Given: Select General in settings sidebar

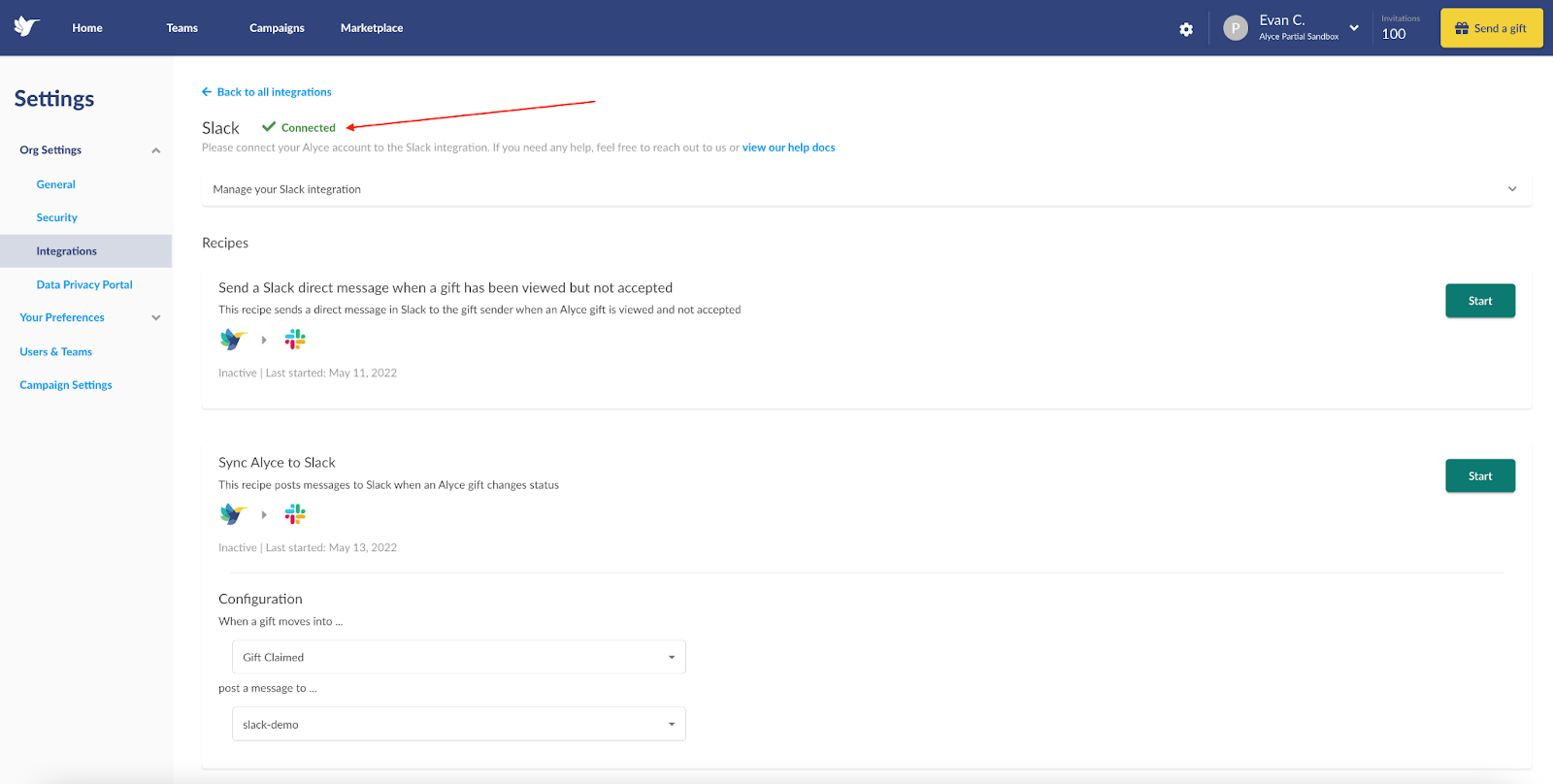Looking at the screenshot, I should click(55, 184).
